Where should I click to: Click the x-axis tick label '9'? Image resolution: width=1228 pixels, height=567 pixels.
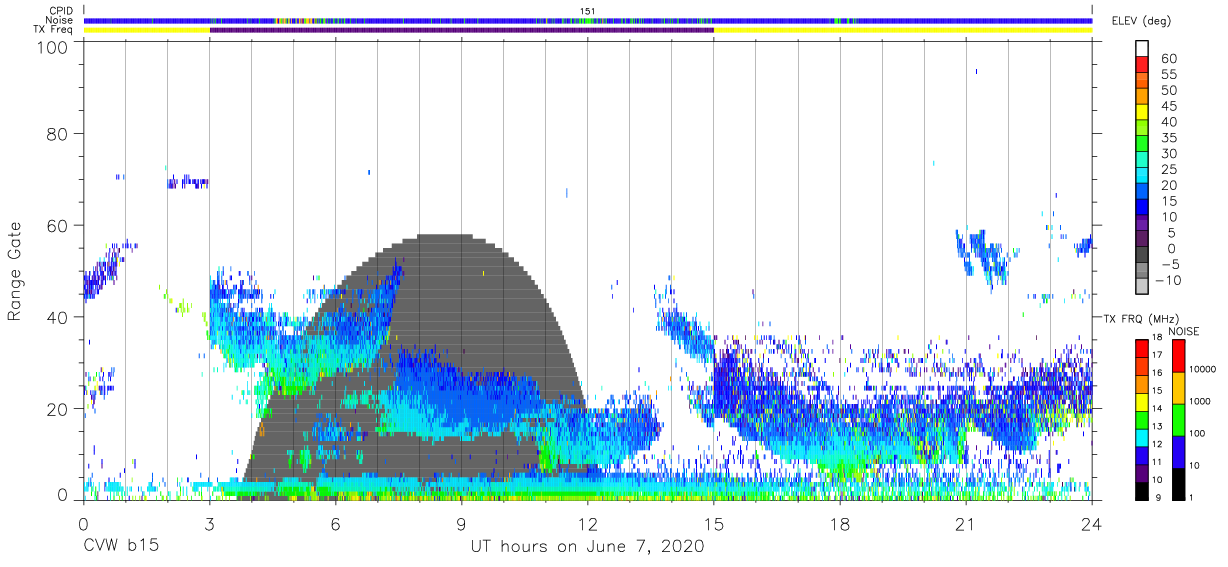point(461,523)
